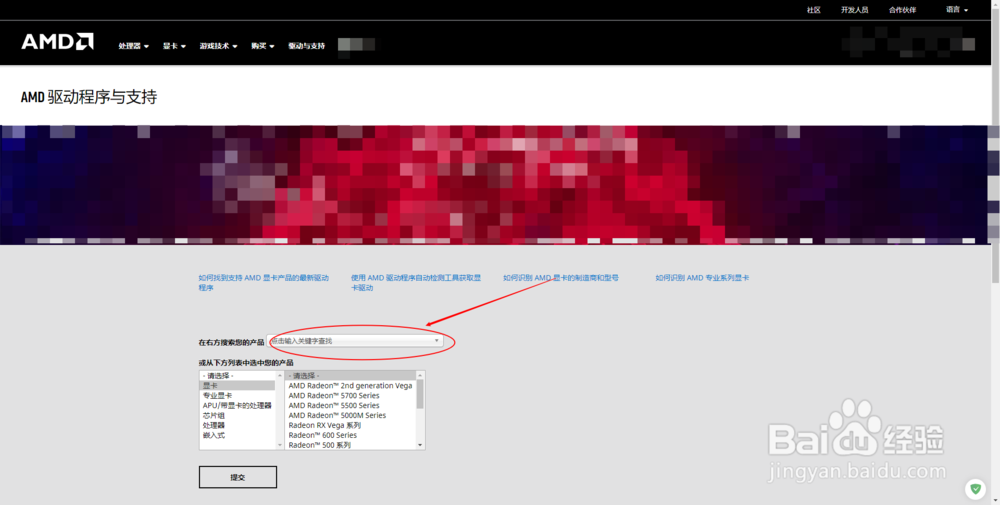Screen dimensions: 1000x505
Task: Select 专业显卡 in the category list
Action: tap(237, 395)
